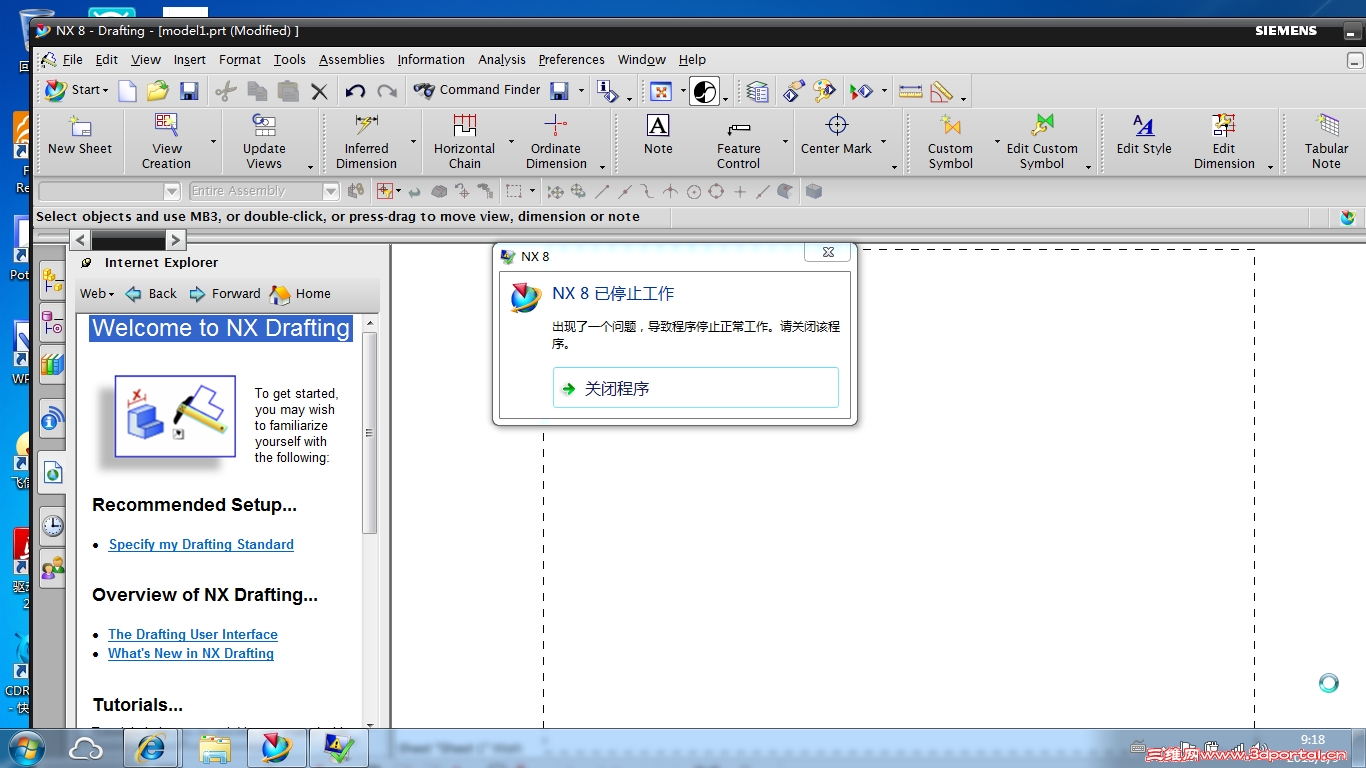The image size is (1366, 768).
Task: Open the Edit Style tool
Action: pos(1144,135)
